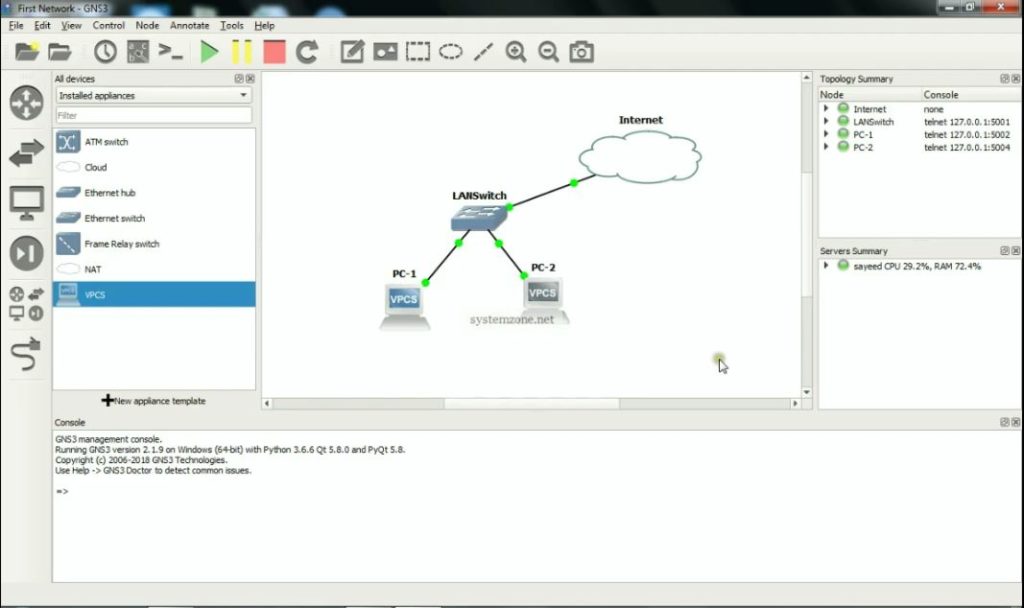Click New appliance template
The height and width of the screenshot is (608, 1024).
tap(155, 399)
